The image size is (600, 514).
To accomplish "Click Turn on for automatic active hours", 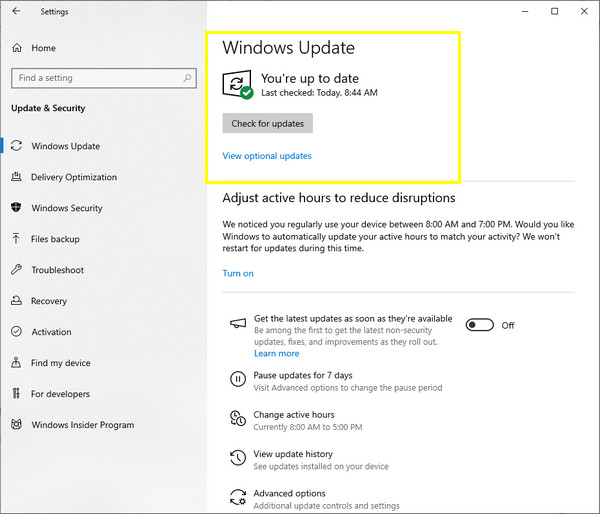I will tap(238, 273).
